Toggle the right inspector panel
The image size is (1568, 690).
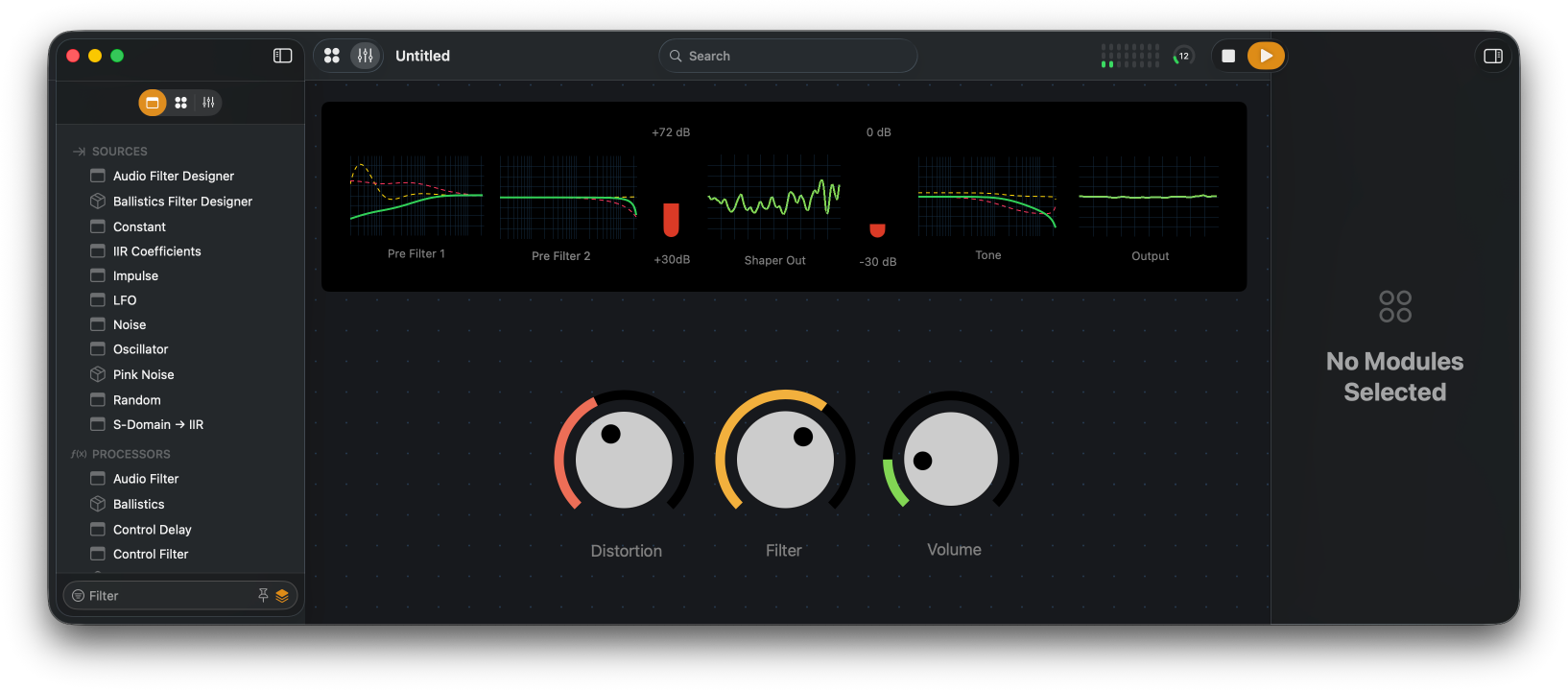1493,56
